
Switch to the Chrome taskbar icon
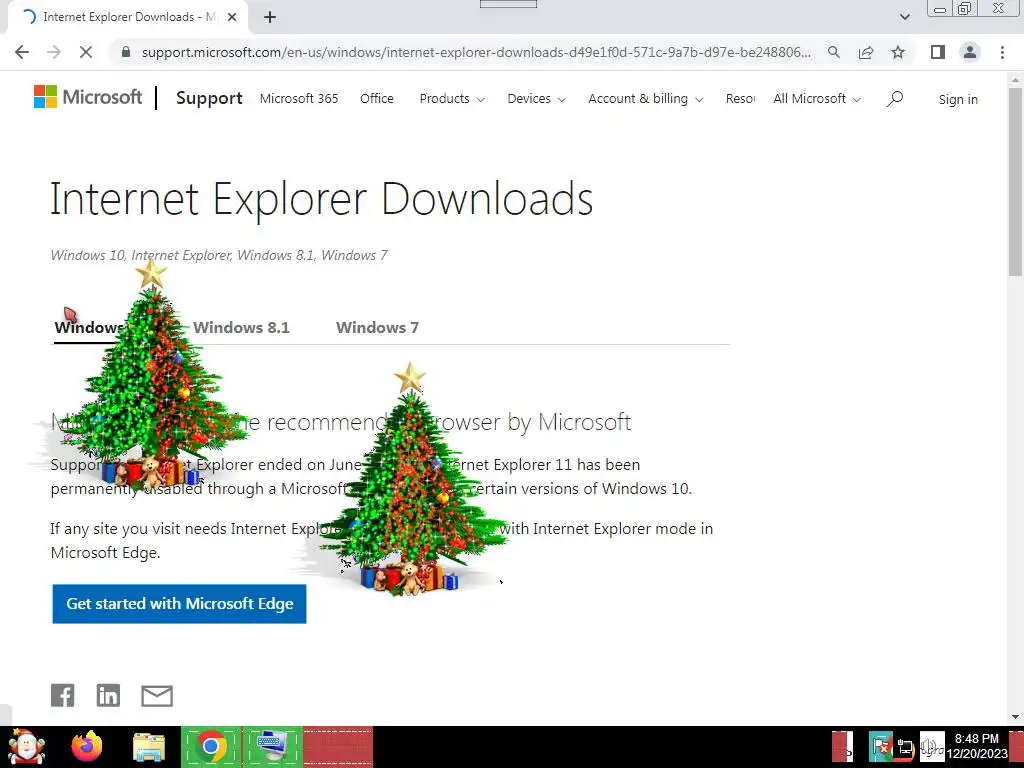tap(211, 746)
